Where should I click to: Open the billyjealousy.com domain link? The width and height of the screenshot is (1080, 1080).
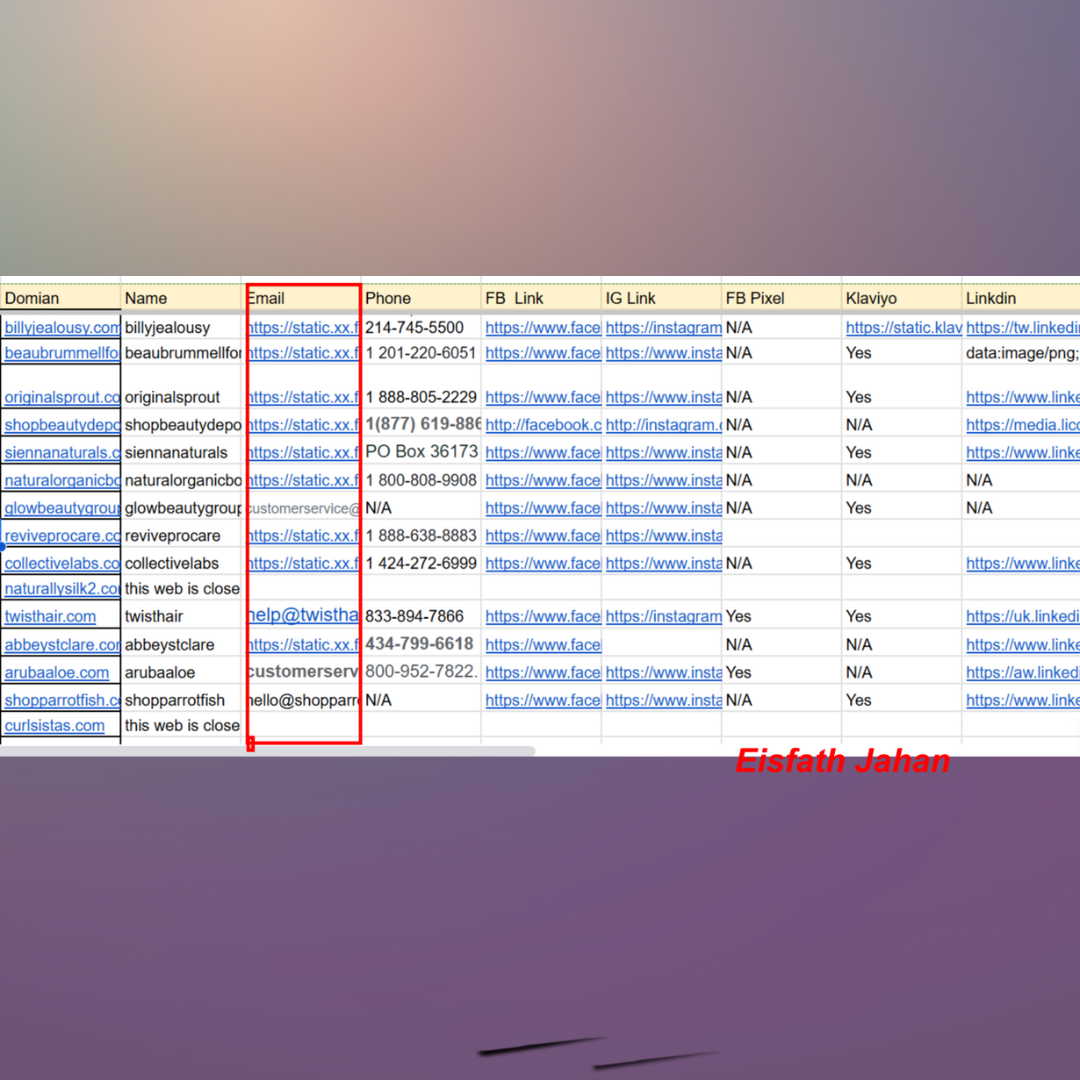[62, 328]
